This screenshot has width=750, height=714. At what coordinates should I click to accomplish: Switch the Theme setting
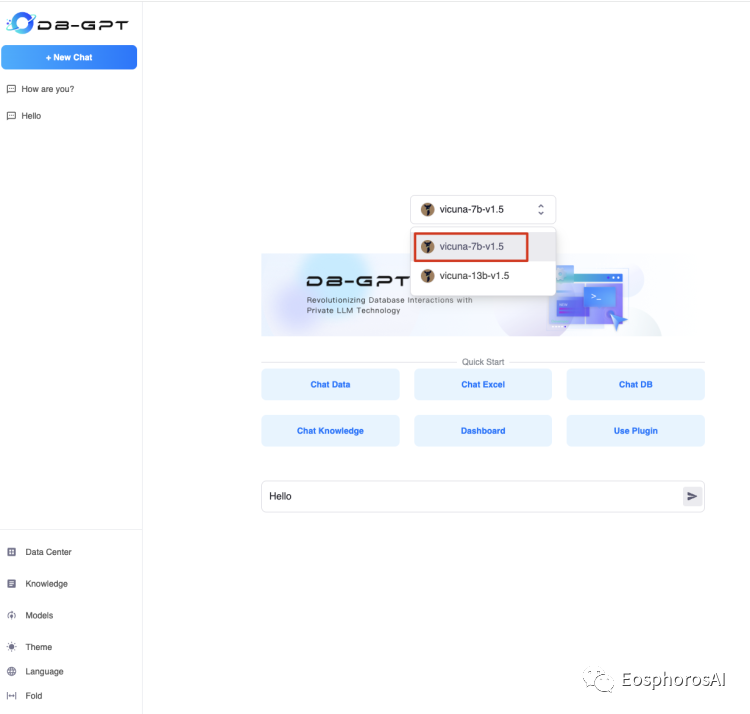coord(39,647)
